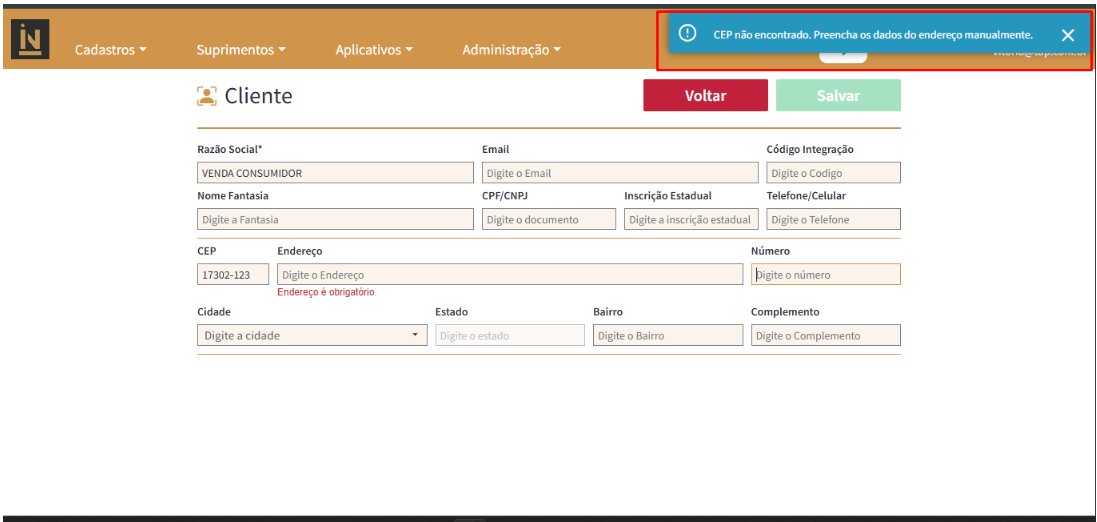Click the Nome Fantasia field
This screenshot has width=1097, height=522.
pos(335,219)
